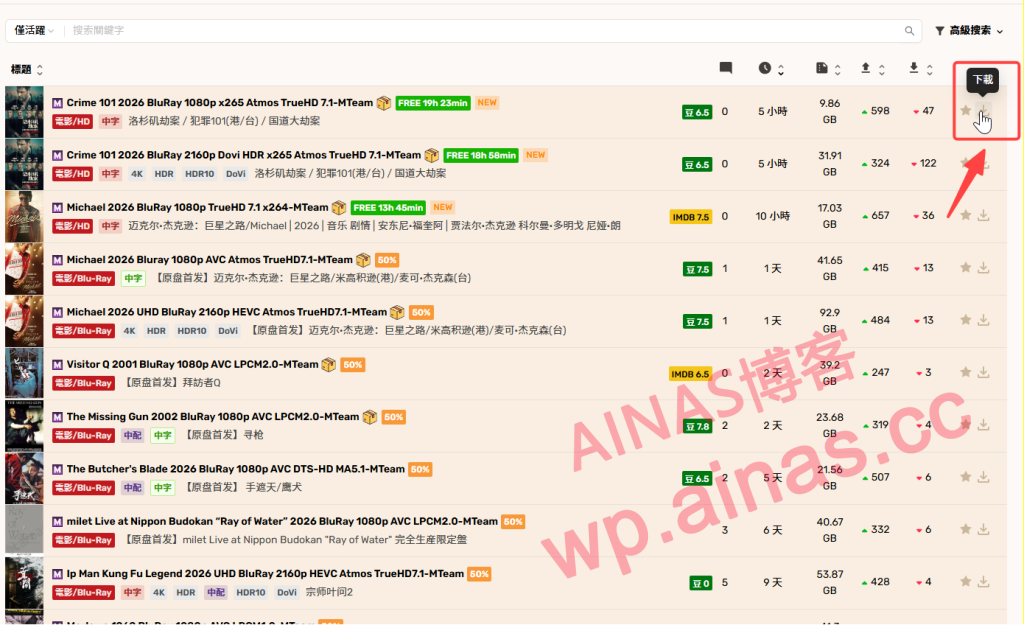1024x625 pixels.
Task: Click 電影/HD tag in Michael TrueHD x264 row
Action: (x=72, y=226)
